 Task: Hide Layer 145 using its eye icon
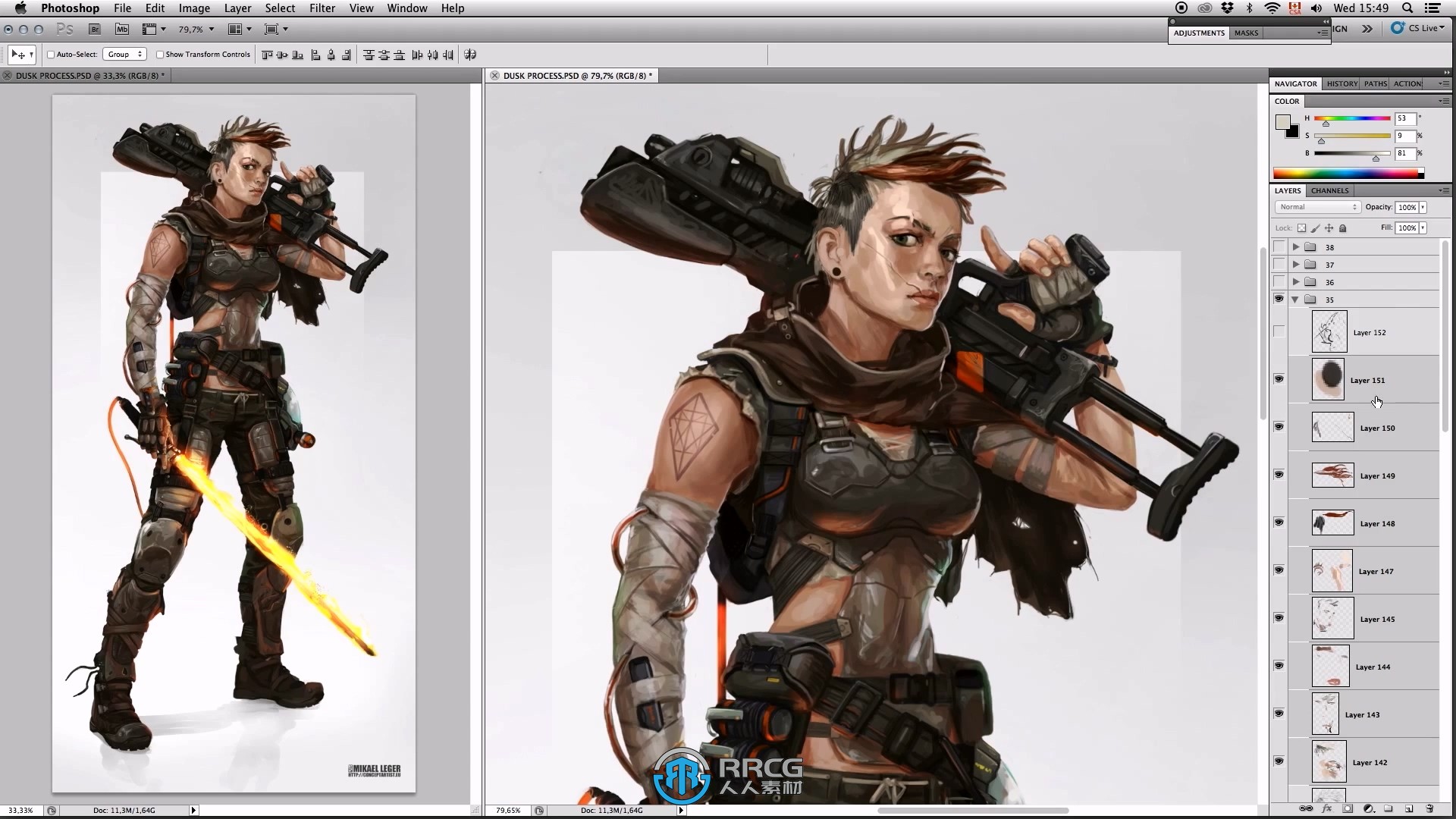(1279, 618)
